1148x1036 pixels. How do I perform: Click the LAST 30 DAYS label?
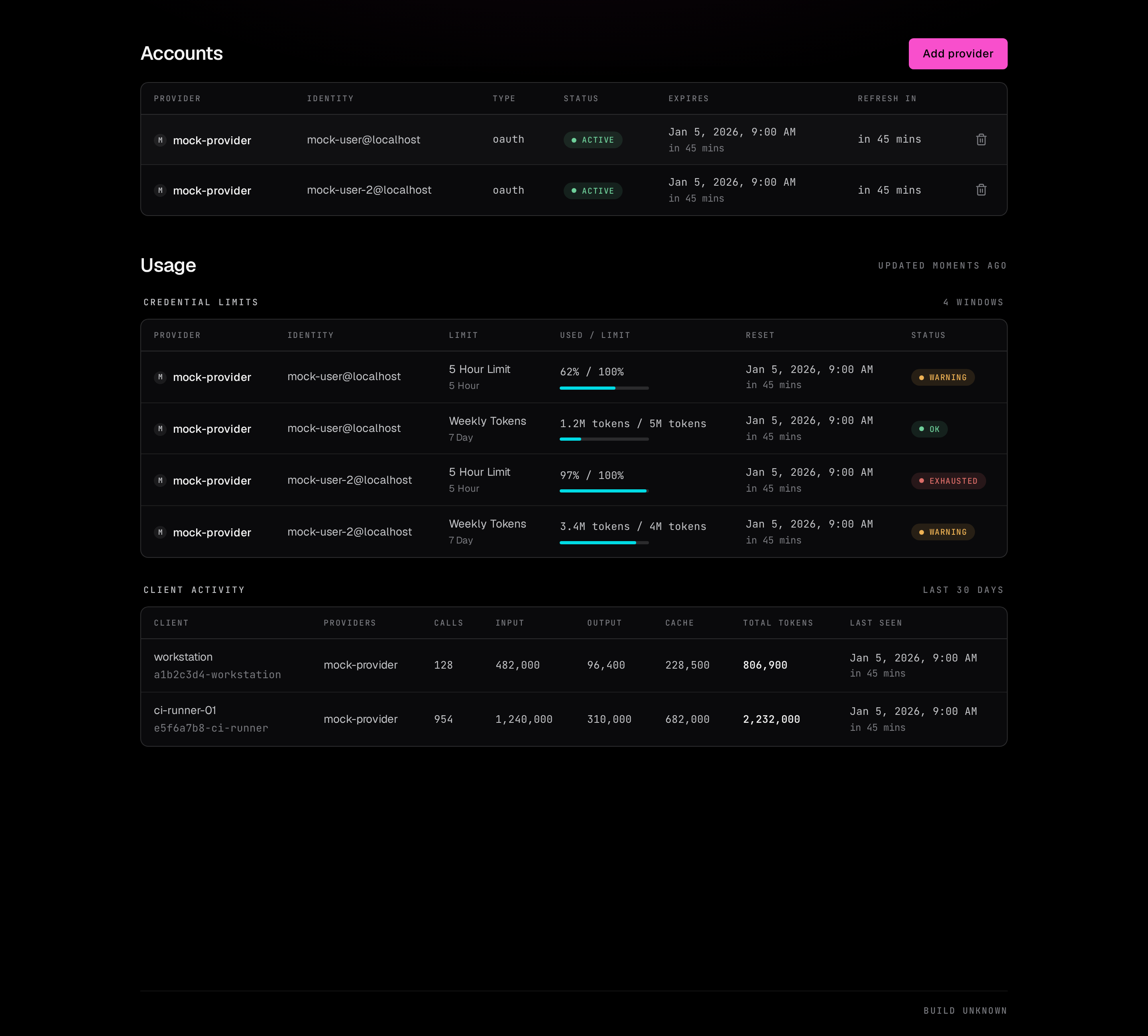click(963, 590)
